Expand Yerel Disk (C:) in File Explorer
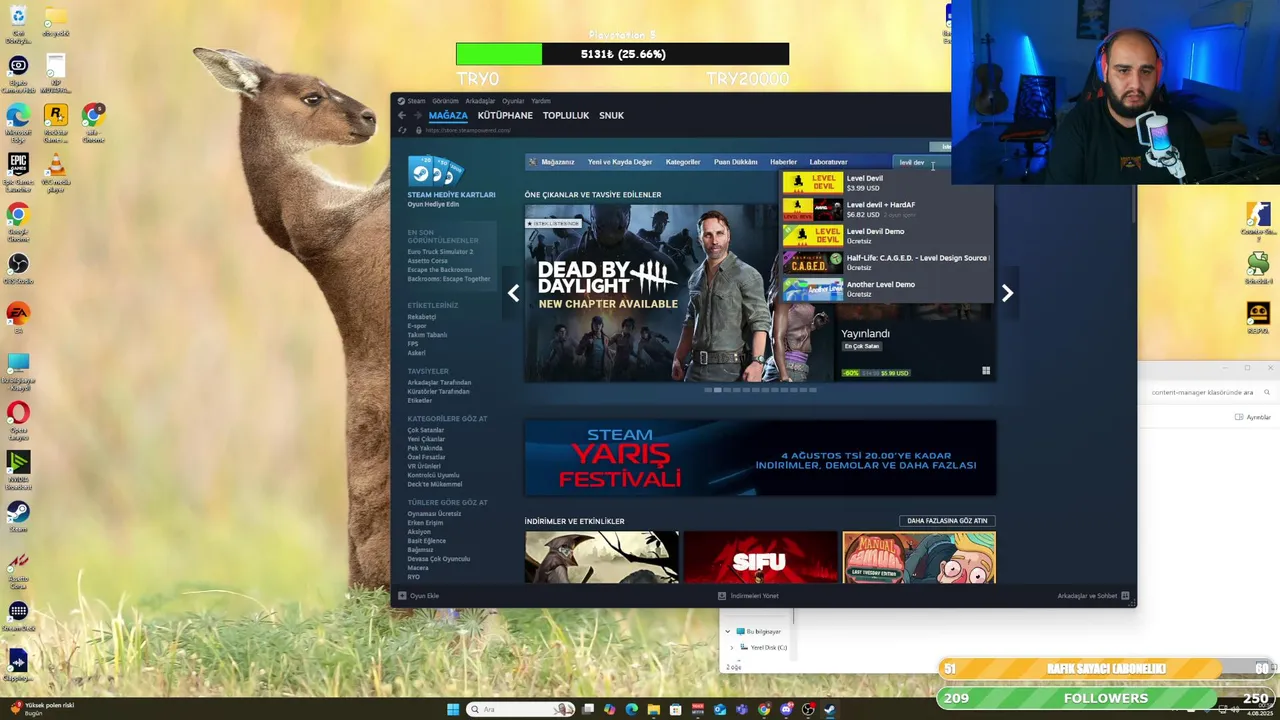Screen dimensions: 1280x720 pos(732,648)
